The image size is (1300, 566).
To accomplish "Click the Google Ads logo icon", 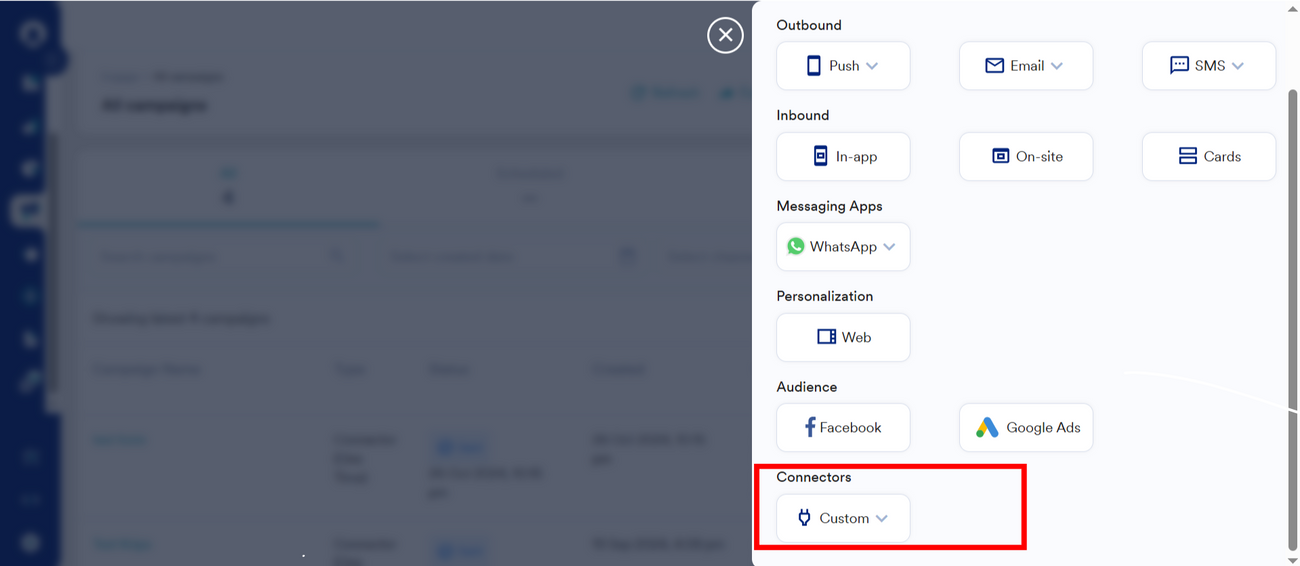I will click(x=987, y=428).
